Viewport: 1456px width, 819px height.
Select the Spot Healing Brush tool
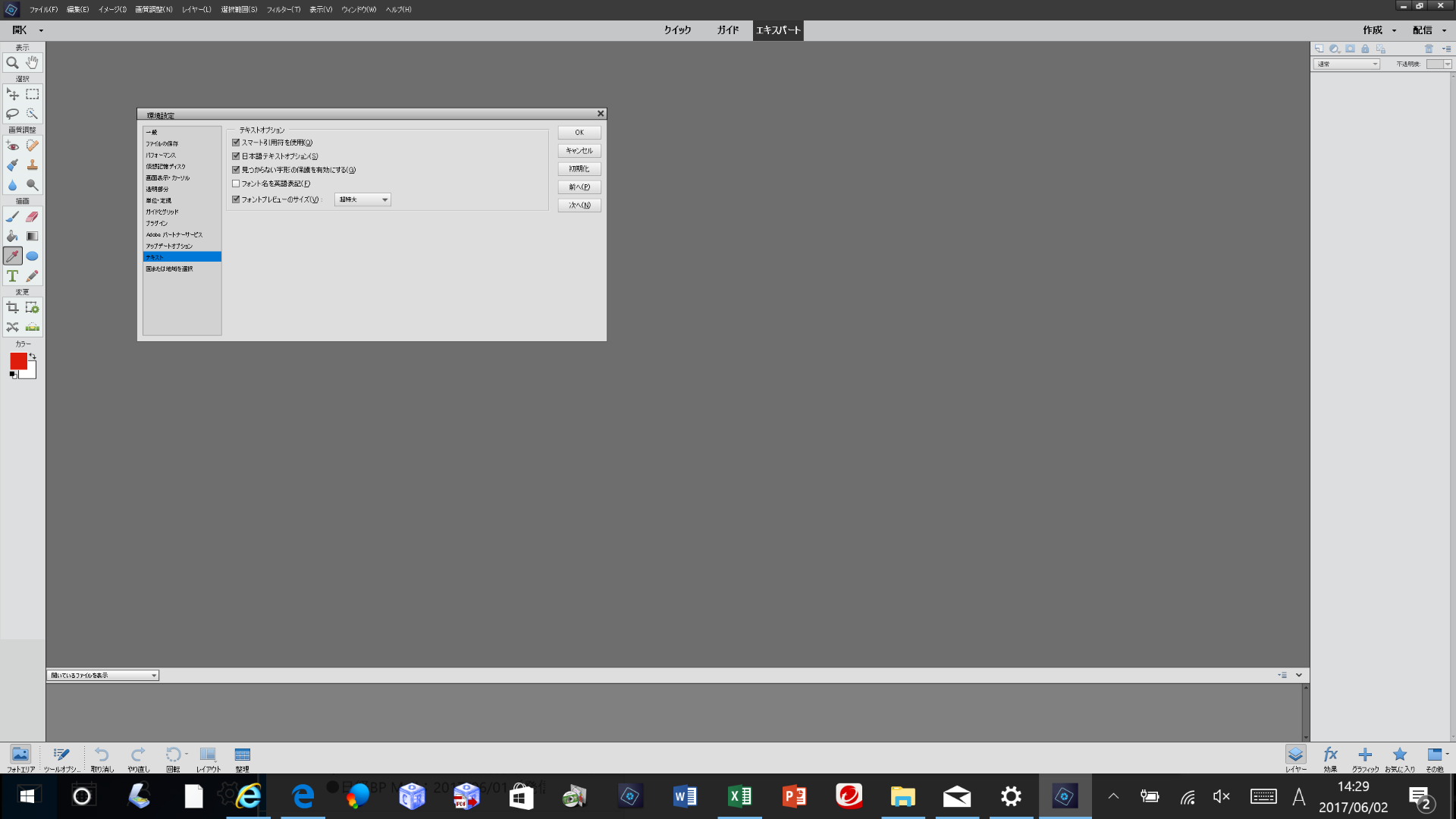(32, 146)
